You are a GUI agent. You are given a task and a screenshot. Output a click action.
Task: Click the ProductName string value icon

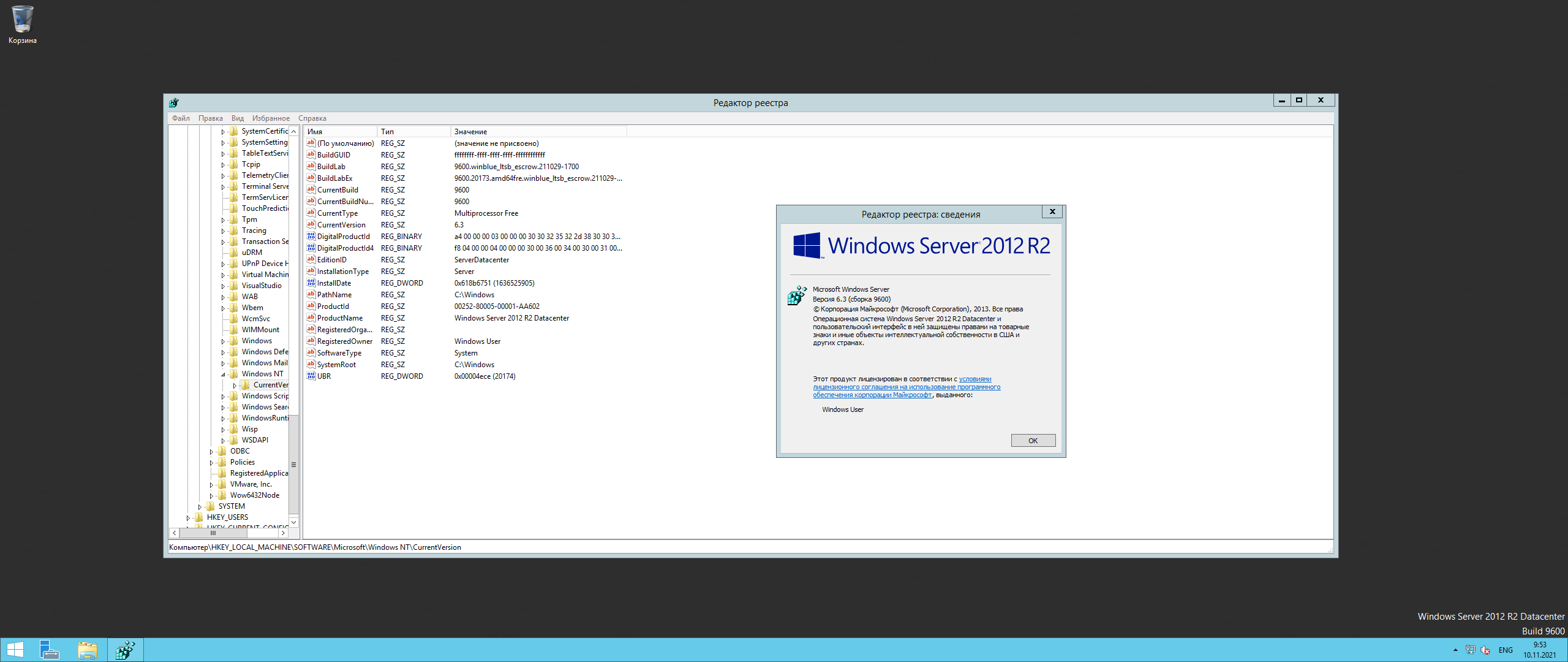coord(311,318)
